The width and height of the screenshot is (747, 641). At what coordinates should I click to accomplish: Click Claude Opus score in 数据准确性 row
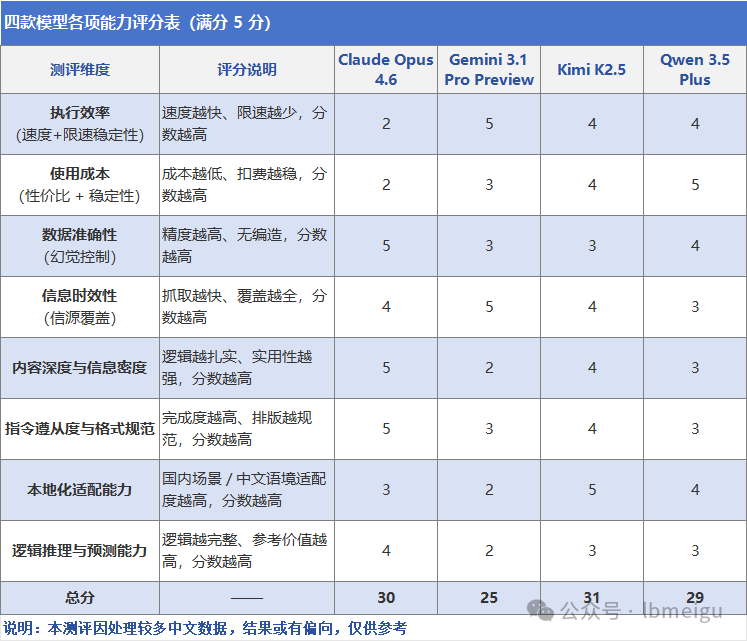point(386,246)
